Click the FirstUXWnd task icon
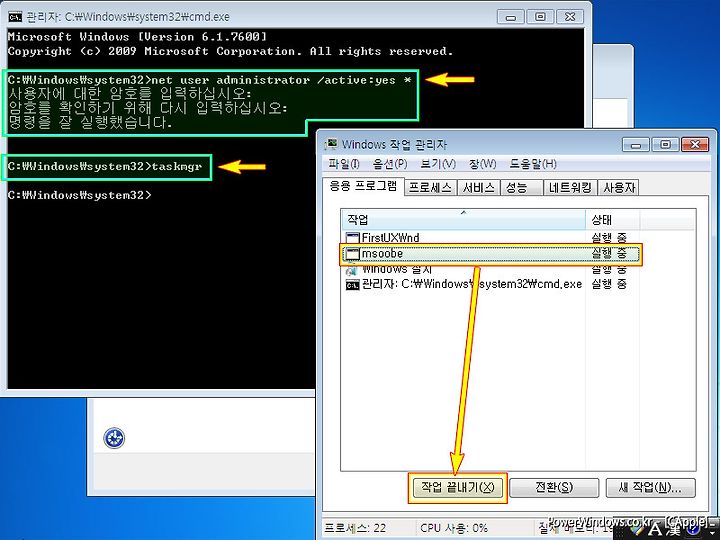This screenshot has width=720, height=540. (352, 238)
